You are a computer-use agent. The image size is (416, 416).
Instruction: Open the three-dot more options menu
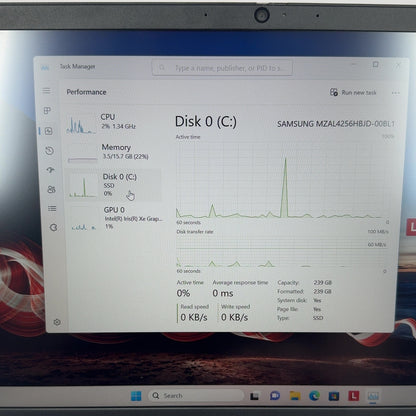coord(396,93)
